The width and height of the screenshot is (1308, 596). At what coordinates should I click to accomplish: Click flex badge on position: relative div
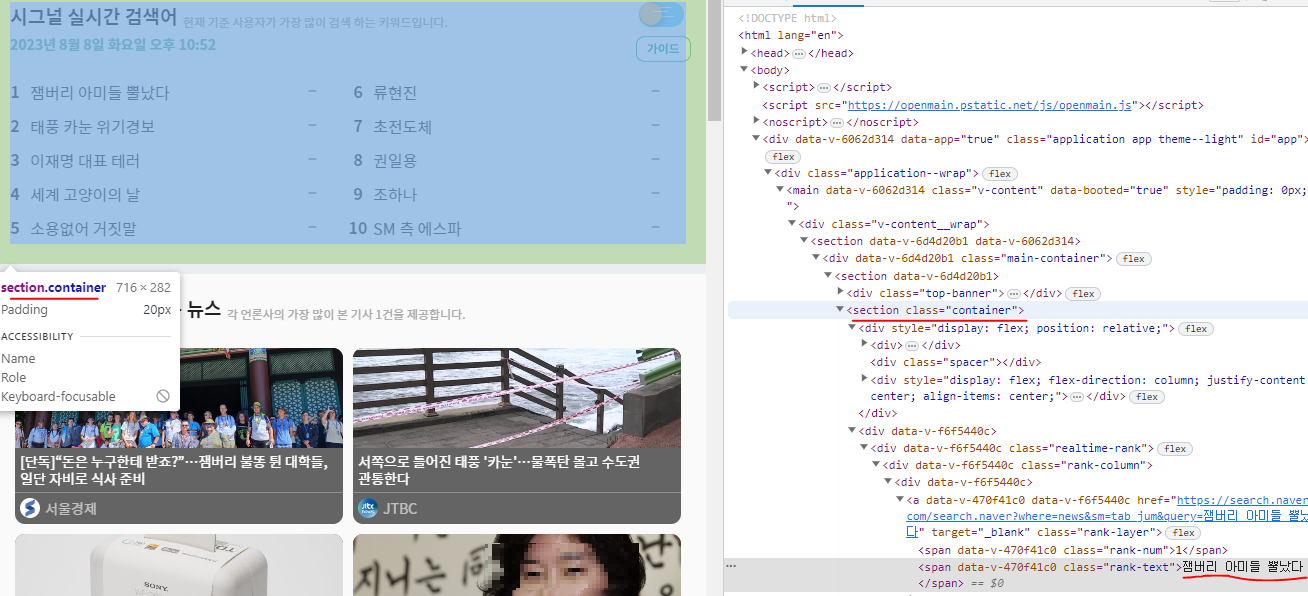[1196, 328]
